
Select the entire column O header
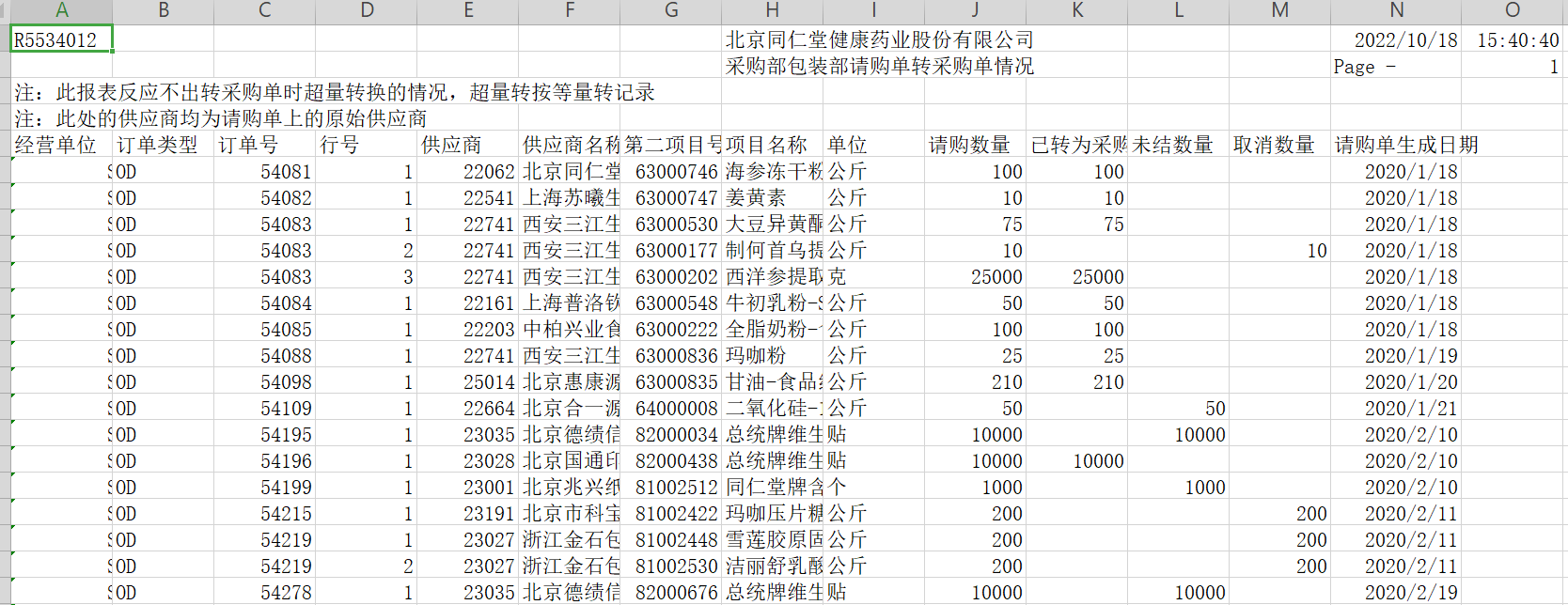(1513, 10)
